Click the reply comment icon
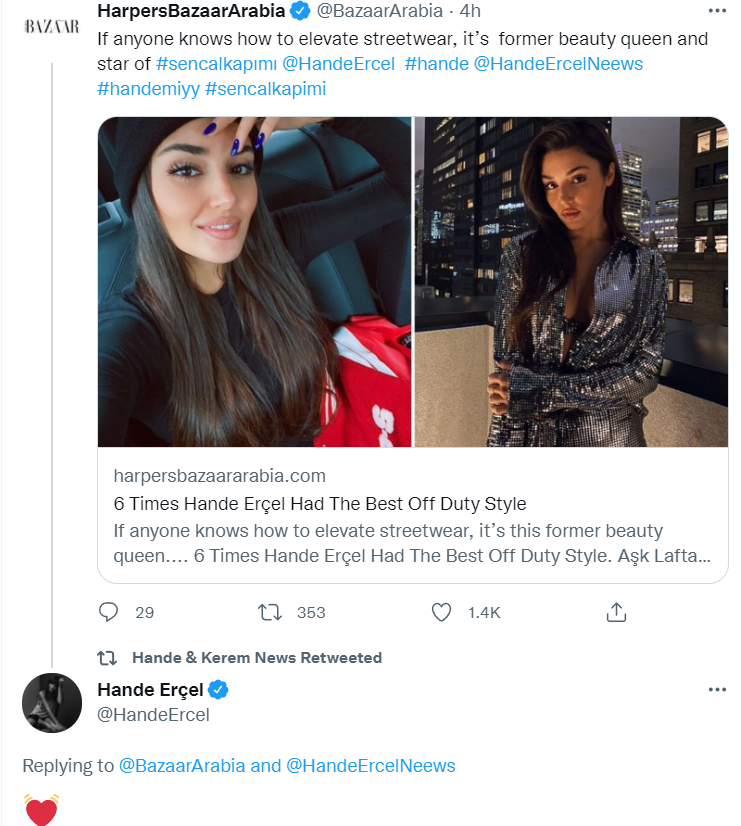This screenshot has width=741, height=826. coord(110,612)
